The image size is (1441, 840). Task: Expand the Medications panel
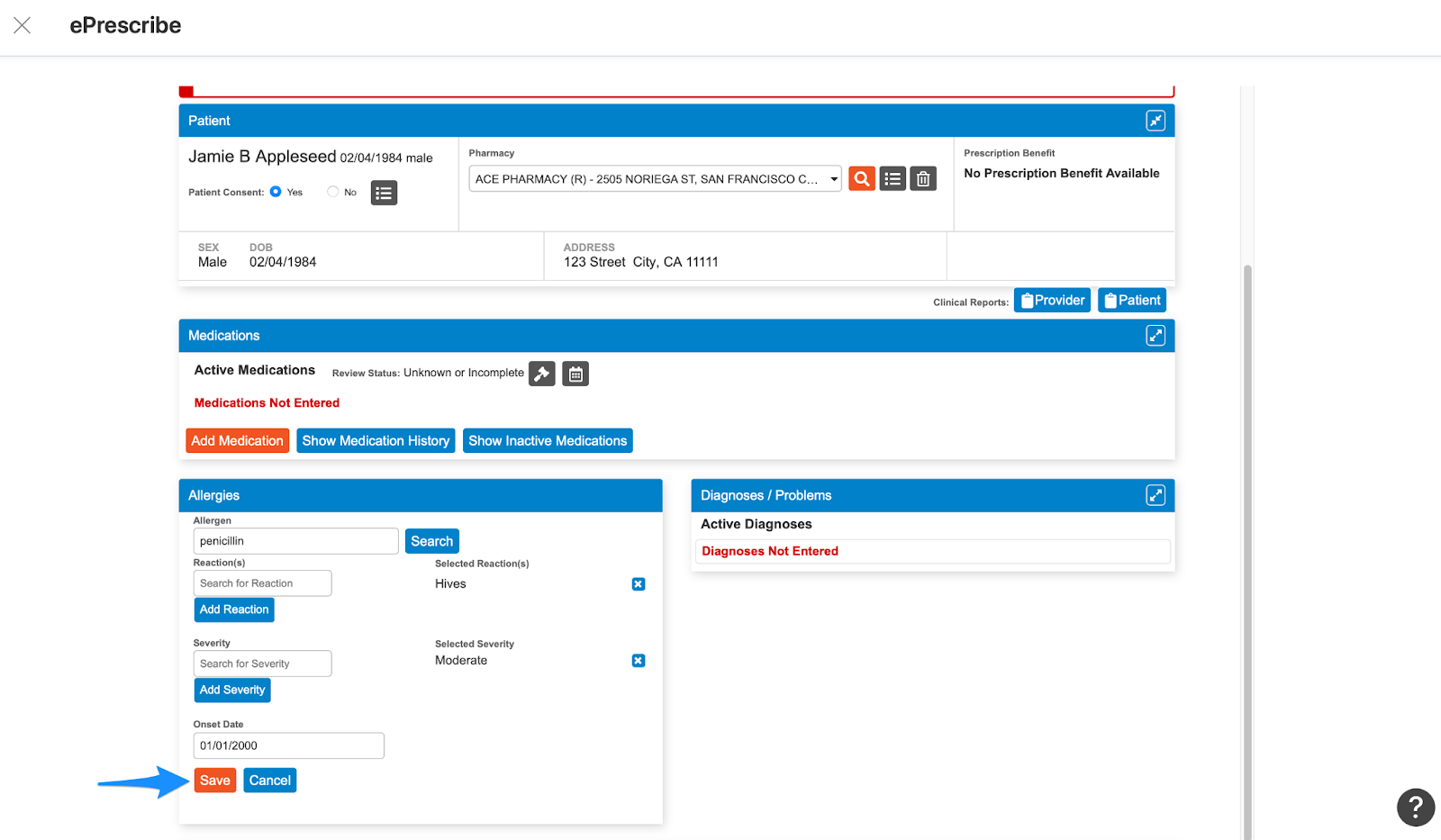(x=1156, y=335)
